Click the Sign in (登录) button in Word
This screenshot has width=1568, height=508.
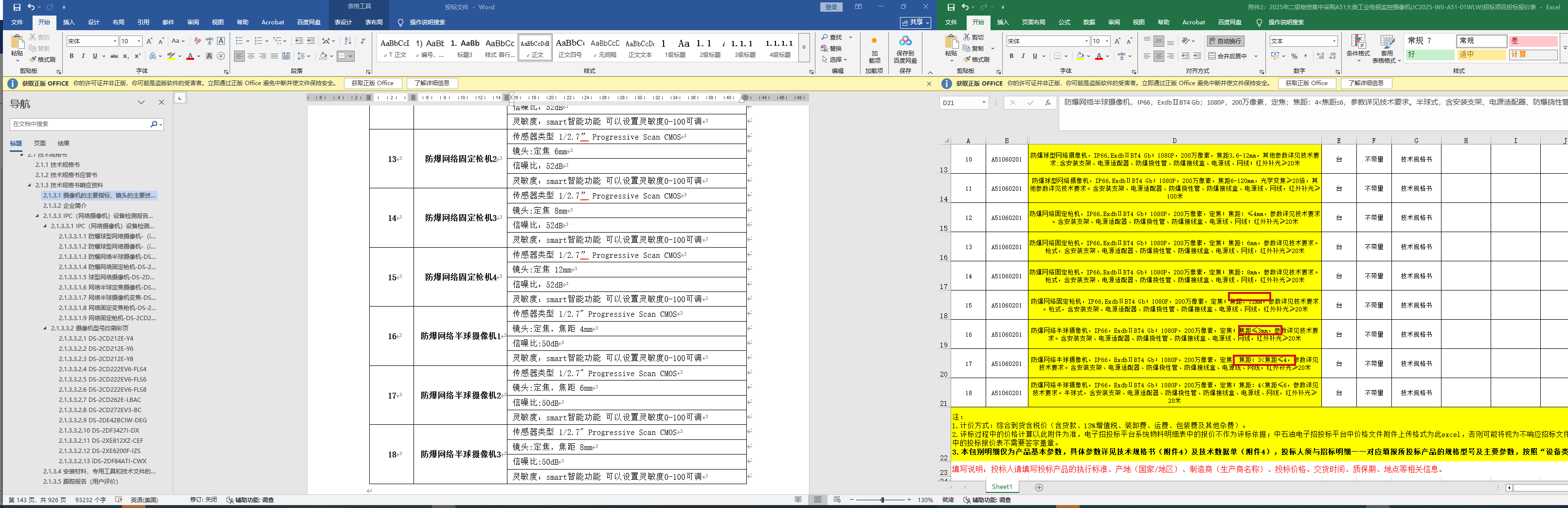831,7
